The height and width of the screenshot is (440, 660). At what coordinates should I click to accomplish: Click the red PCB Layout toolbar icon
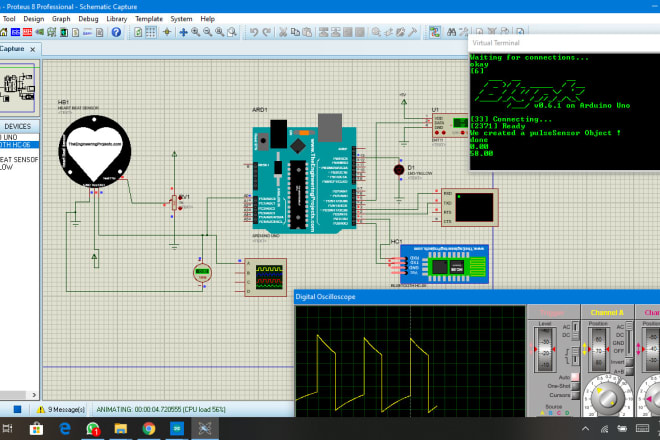(x=27, y=32)
